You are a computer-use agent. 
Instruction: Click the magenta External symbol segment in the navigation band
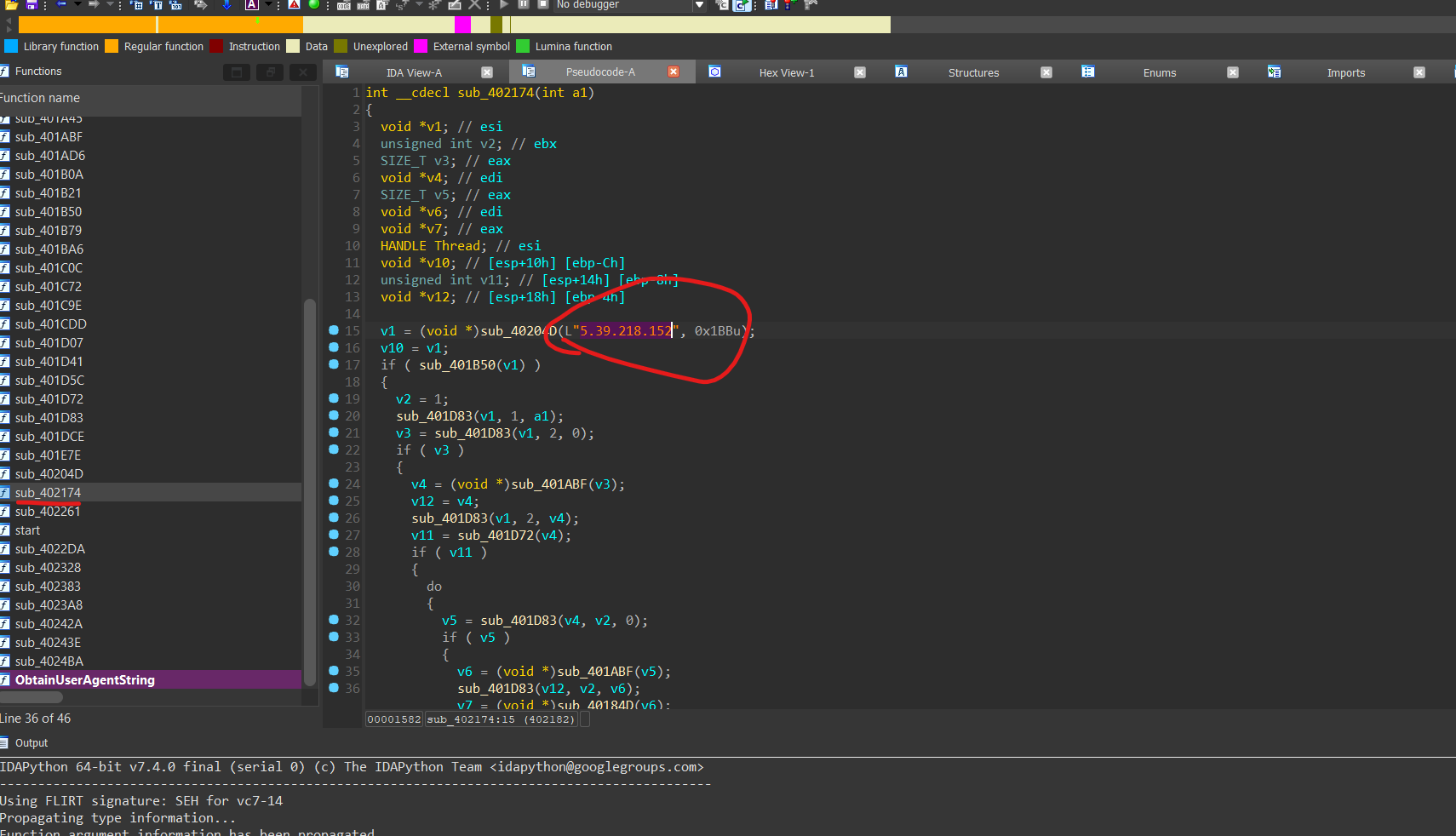(462, 26)
